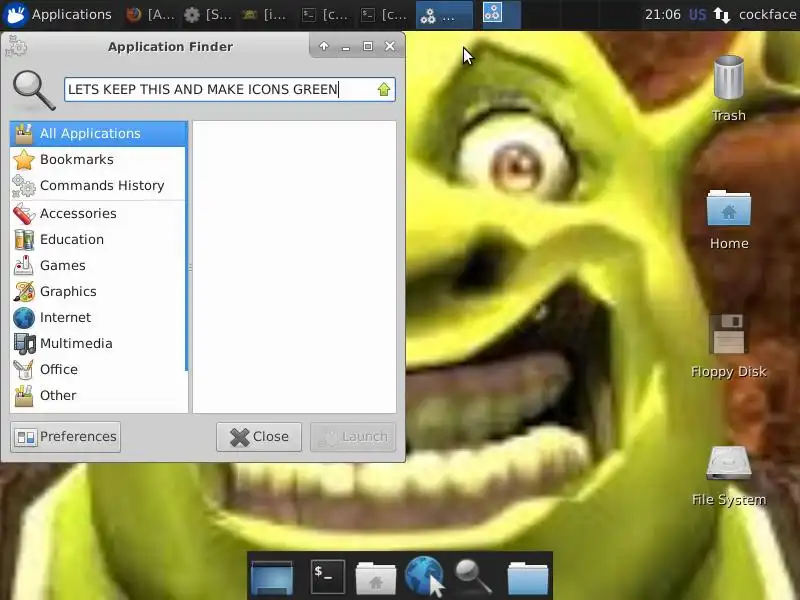Open the magnifier app finder in dock
800x600 pixels.
[x=473, y=577]
